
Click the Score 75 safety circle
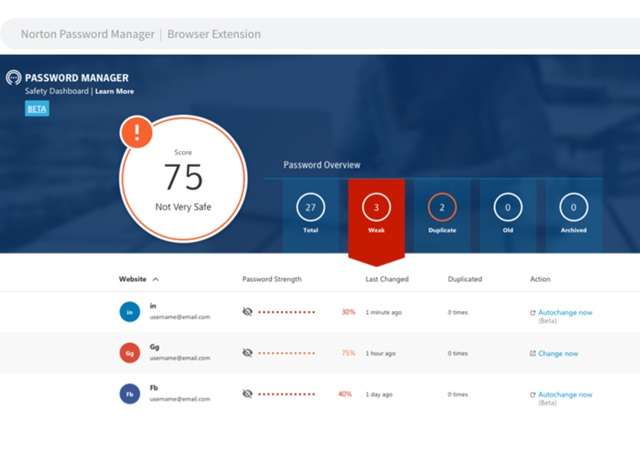(183, 179)
